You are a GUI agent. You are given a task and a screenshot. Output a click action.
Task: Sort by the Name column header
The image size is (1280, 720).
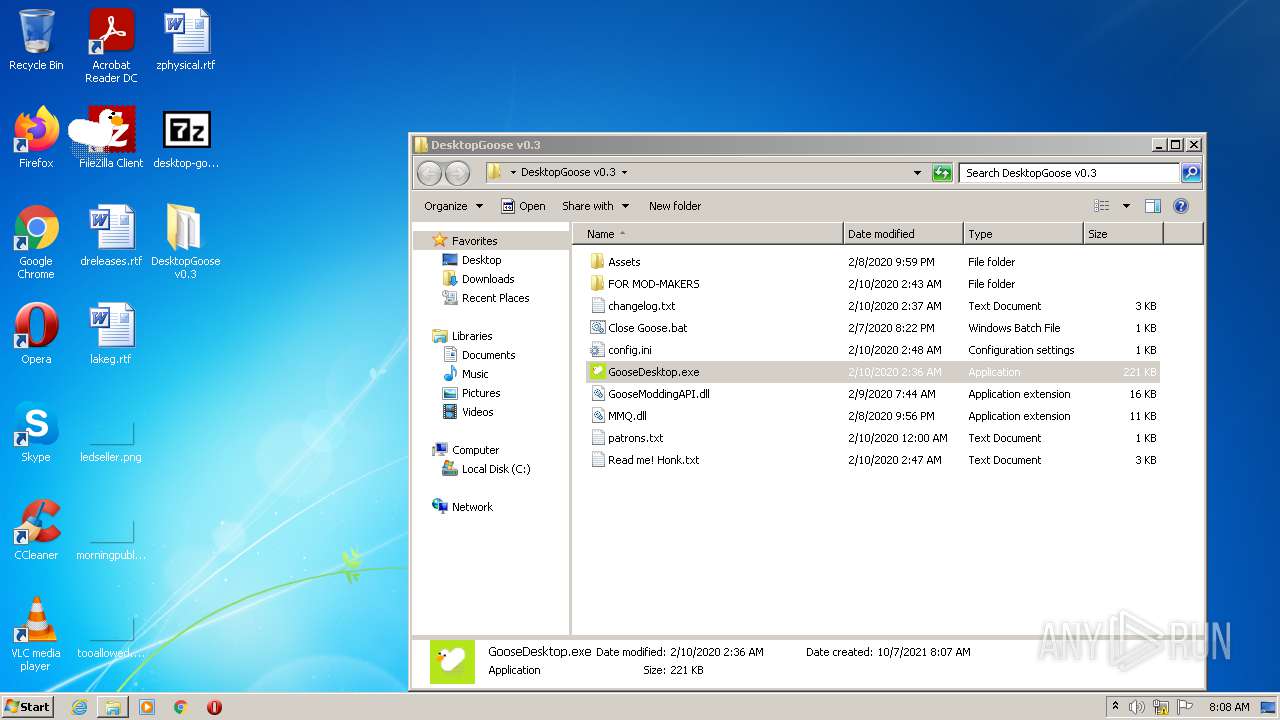click(708, 234)
